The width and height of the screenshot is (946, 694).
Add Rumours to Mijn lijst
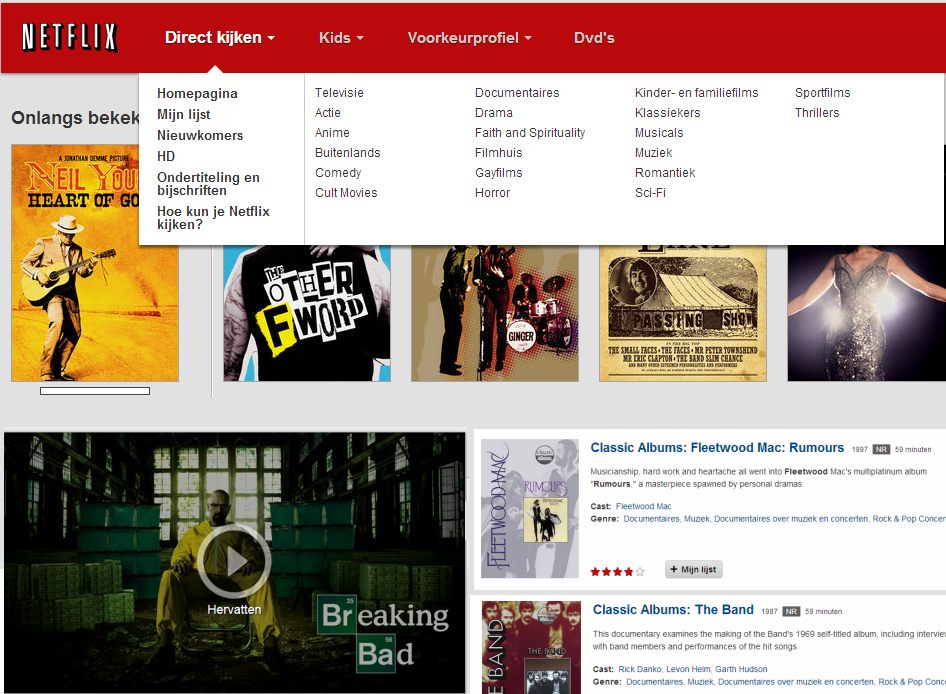(693, 569)
